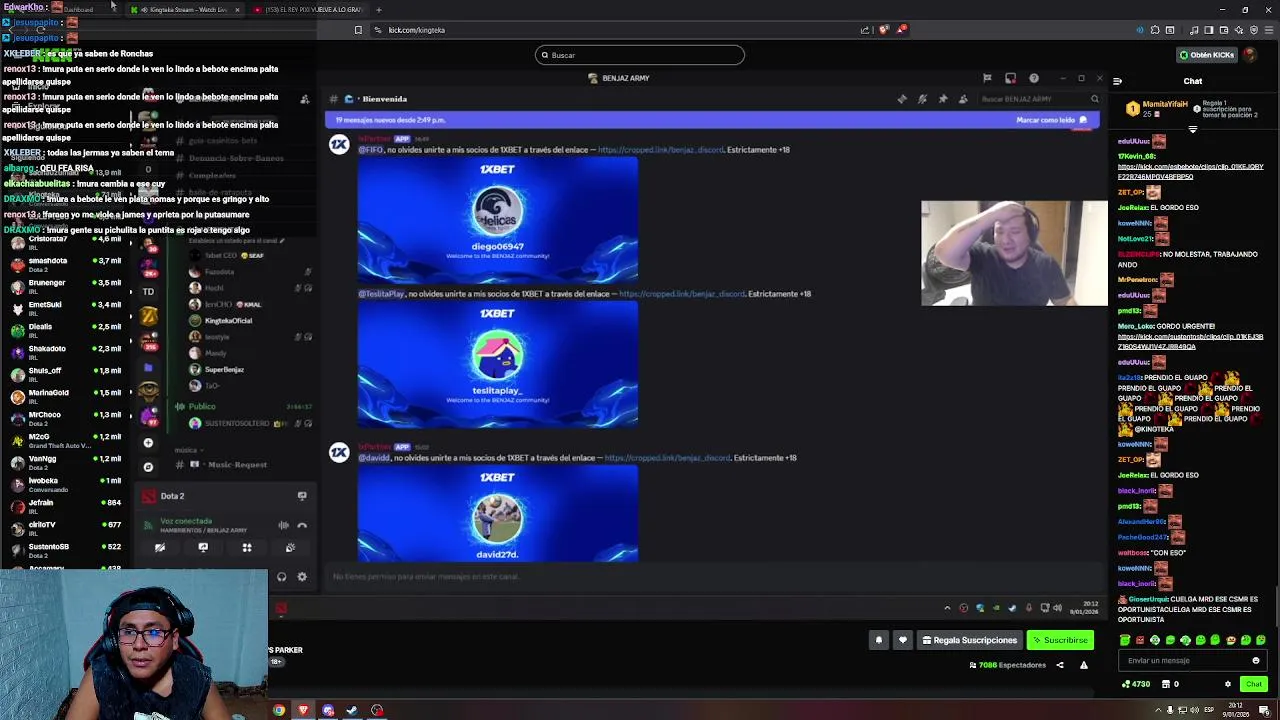
Task: Bookmark this page icon in address bar
Action: click(x=358, y=30)
